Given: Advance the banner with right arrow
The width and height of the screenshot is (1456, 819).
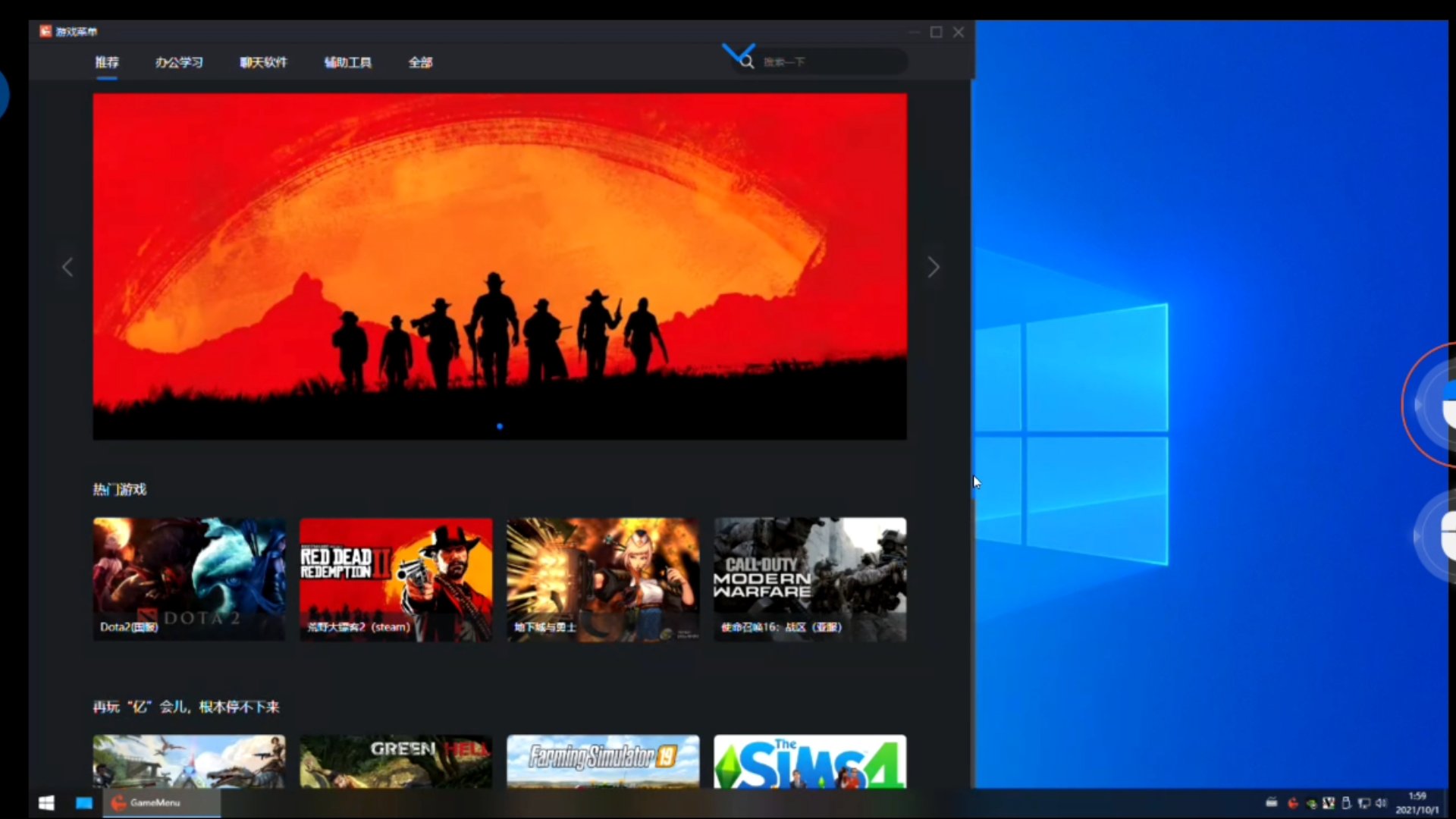Looking at the screenshot, I should coord(934,267).
